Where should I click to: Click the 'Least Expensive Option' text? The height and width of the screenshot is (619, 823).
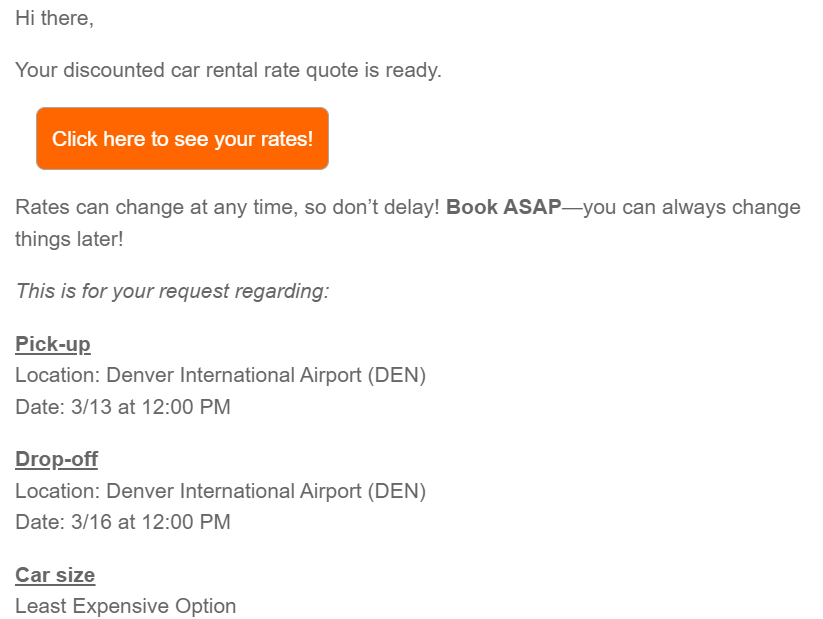tap(125, 606)
